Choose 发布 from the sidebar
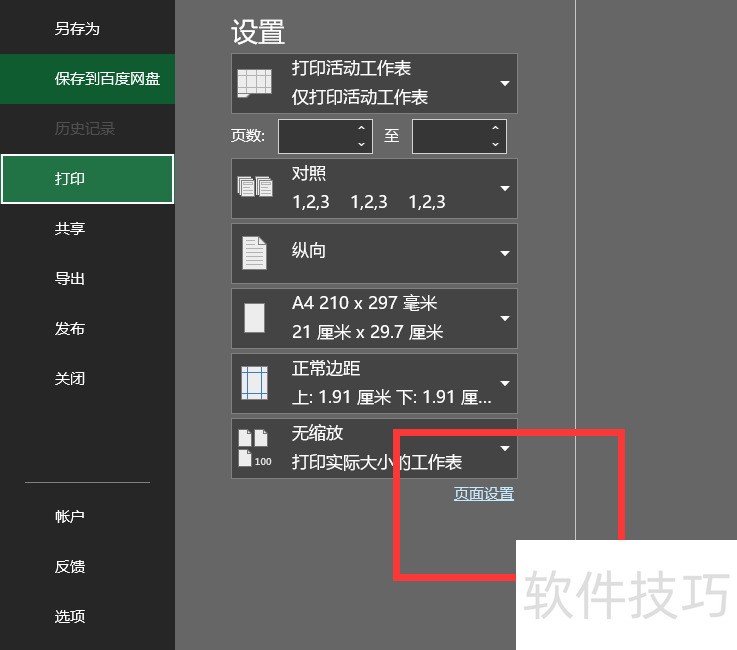 [x=70, y=329]
